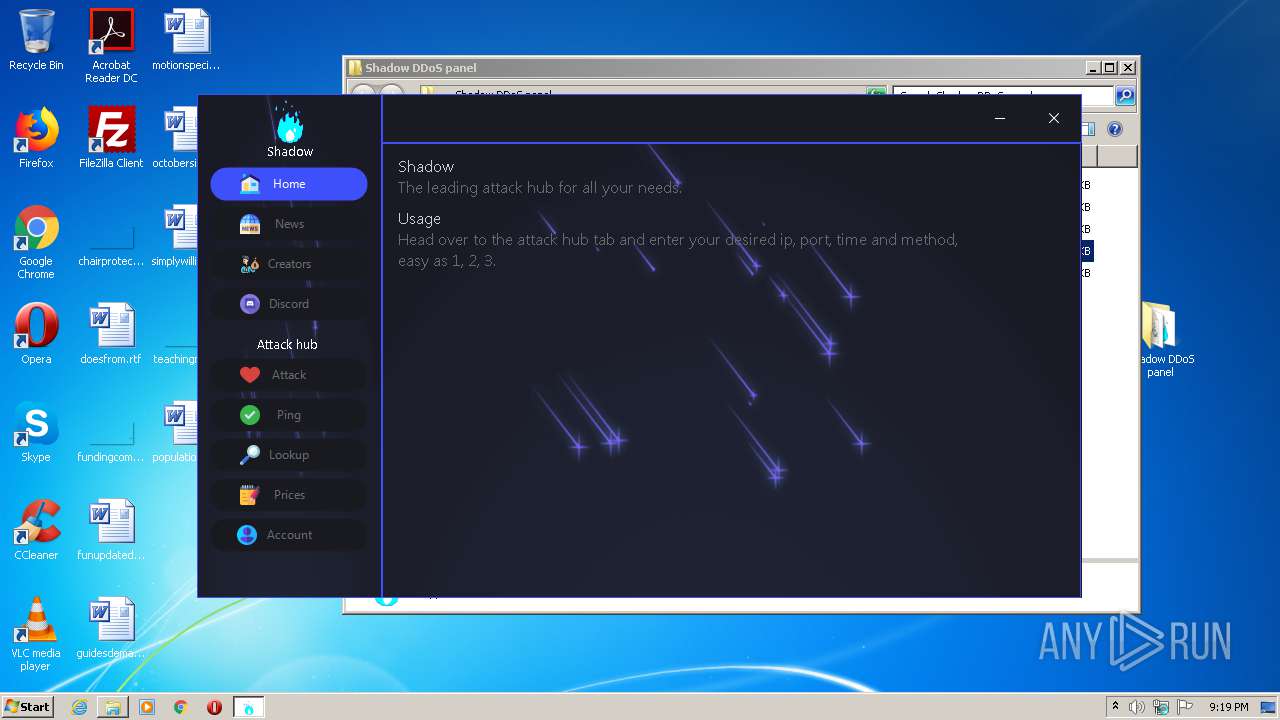Click the magnifying glass Lookup icon
The height and width of the screenshot is (720, 1280).
pyautogui.click(x=250, y=455)
